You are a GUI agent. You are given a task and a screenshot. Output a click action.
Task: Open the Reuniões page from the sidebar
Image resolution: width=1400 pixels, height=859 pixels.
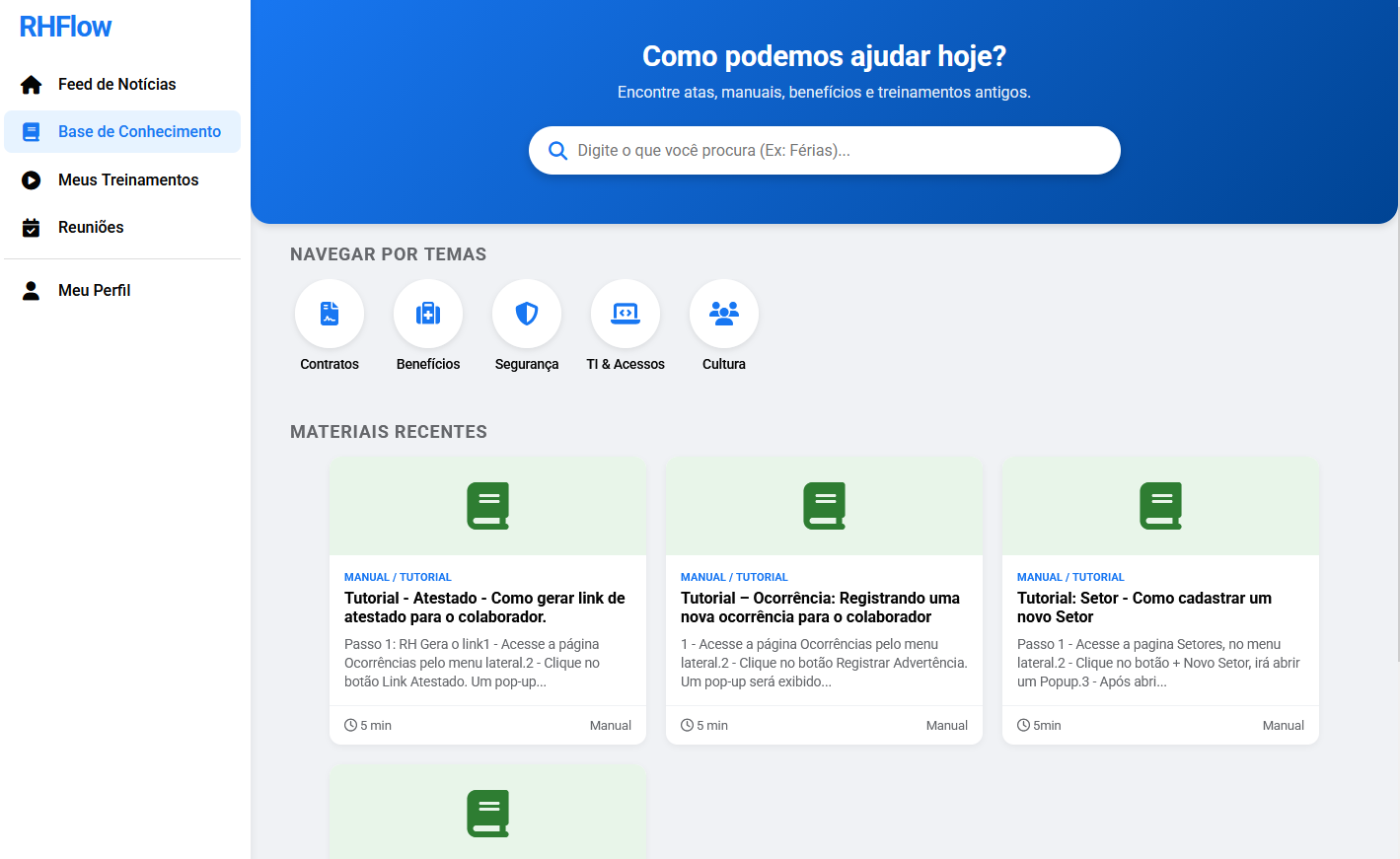[x=91, y=227]
